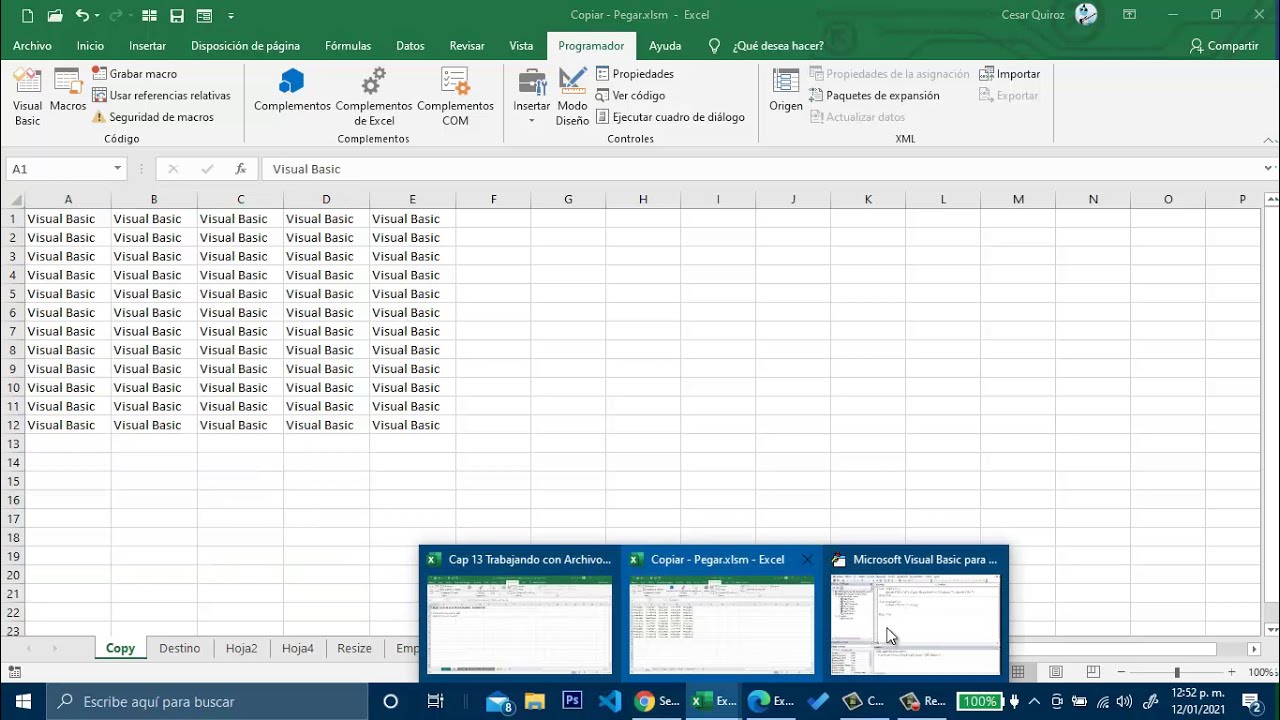Undo the last action
This screenshot has height=720, width=1280.
[82, 16]
